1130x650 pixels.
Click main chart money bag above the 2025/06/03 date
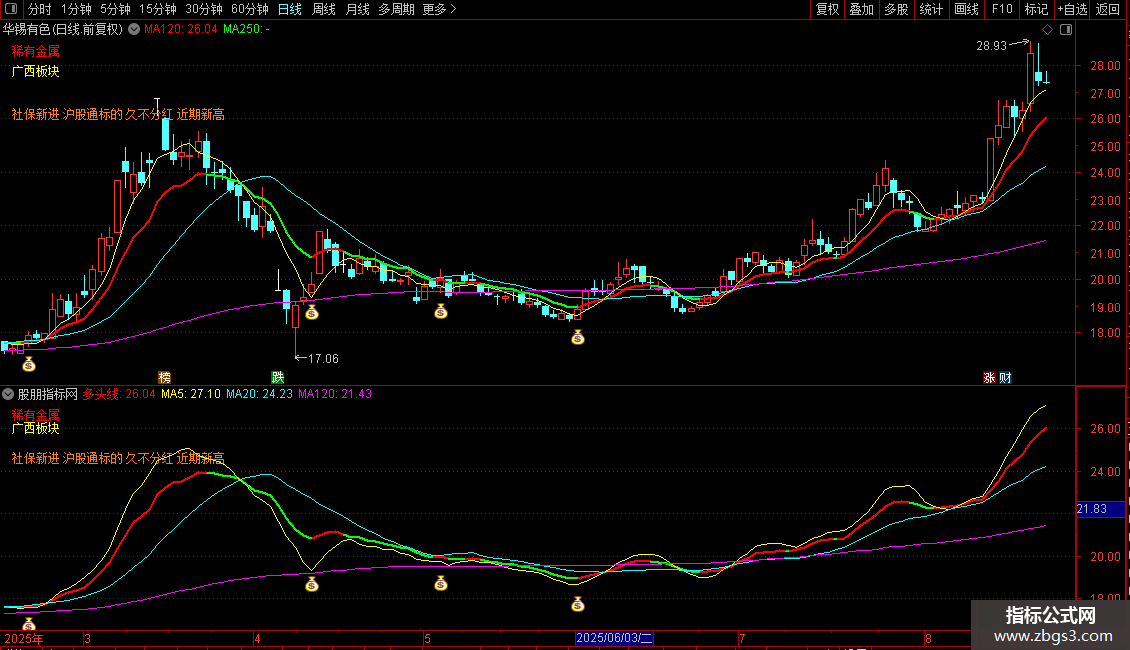coord(578,337)
